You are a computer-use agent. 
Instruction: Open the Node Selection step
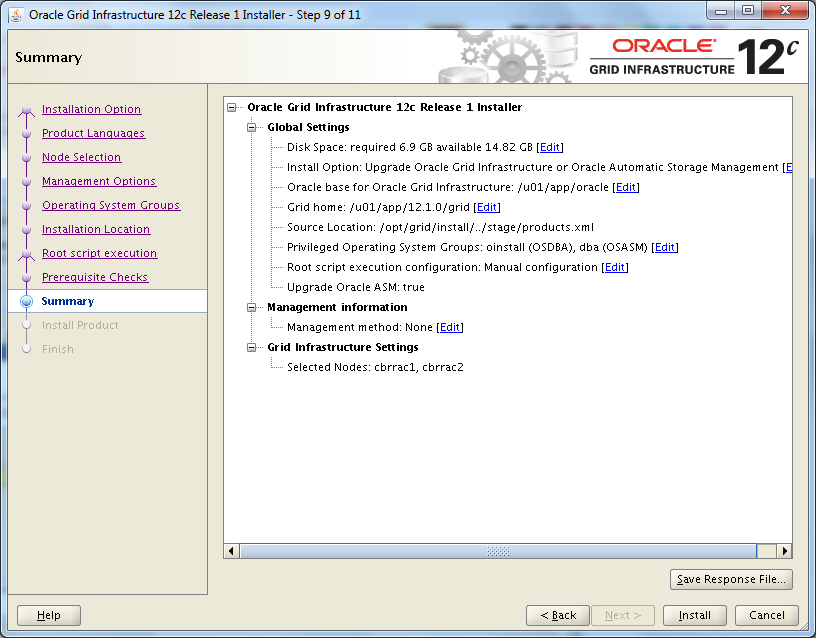[82, 157]
